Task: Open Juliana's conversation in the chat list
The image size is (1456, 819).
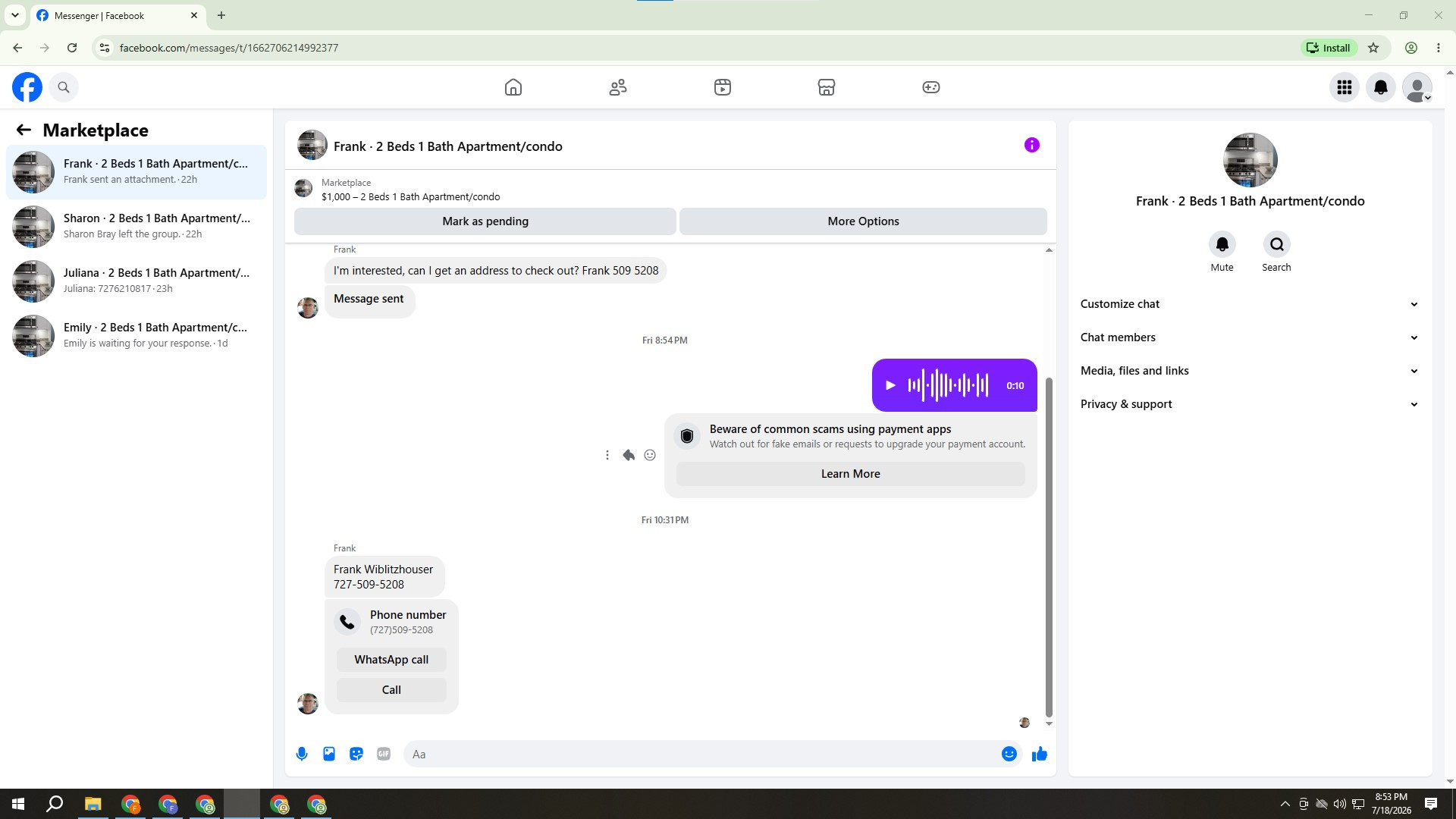Action: click(136, 281)
